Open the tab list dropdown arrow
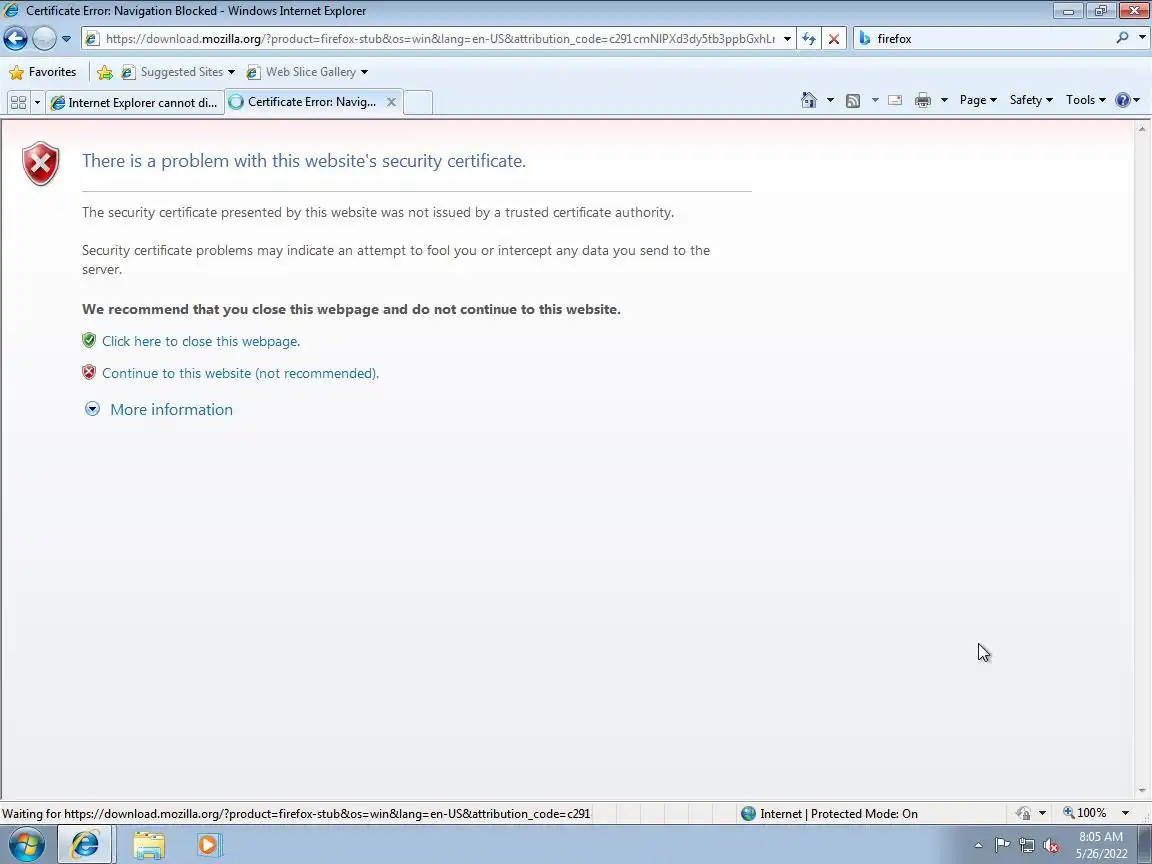Screen dimensions: 1152x864 [37, 102]
